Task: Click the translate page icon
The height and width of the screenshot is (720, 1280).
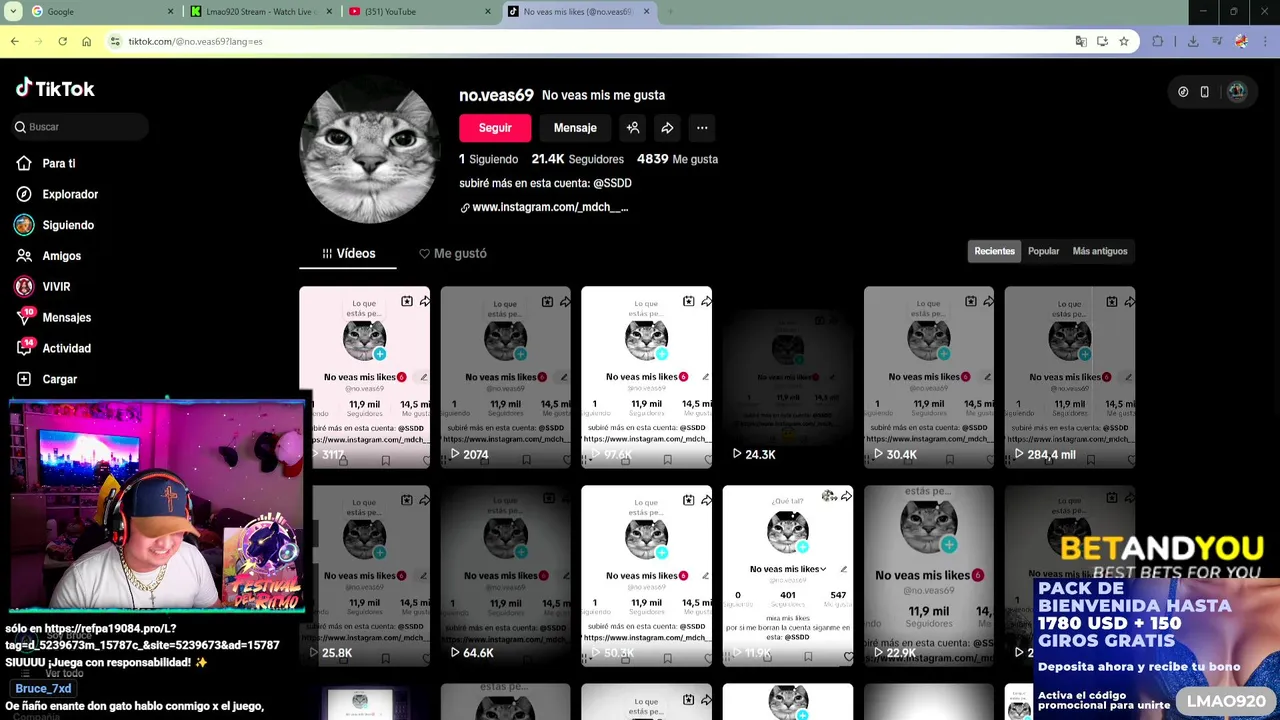Action: coord(1081,41)
